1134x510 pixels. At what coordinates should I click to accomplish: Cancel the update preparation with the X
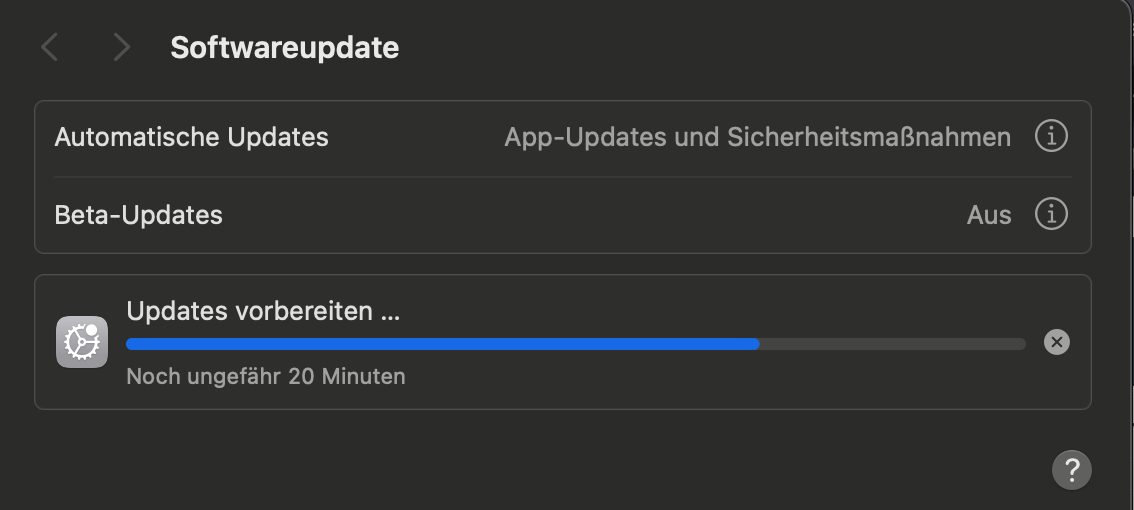coord(1056,342)
